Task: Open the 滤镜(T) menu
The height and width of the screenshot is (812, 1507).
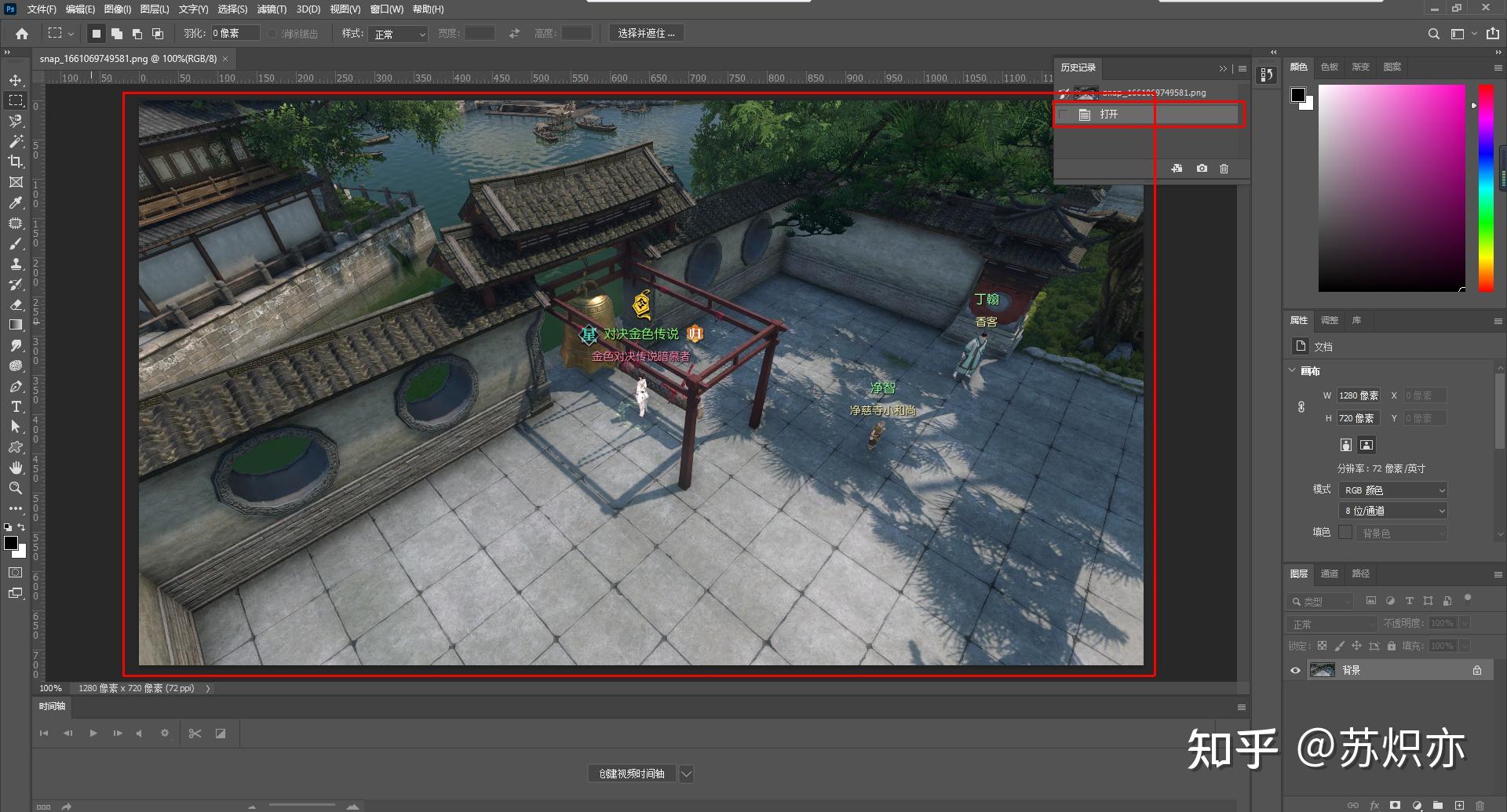Action: 272,9
